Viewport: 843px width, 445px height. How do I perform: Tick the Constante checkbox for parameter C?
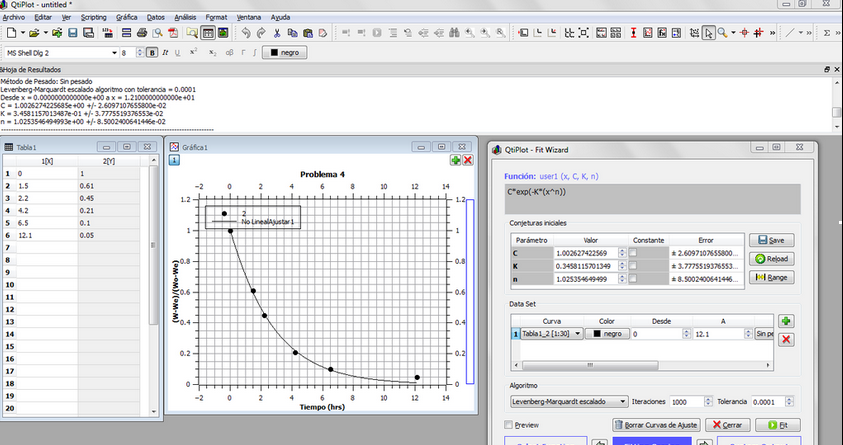[x=633, y=253]
